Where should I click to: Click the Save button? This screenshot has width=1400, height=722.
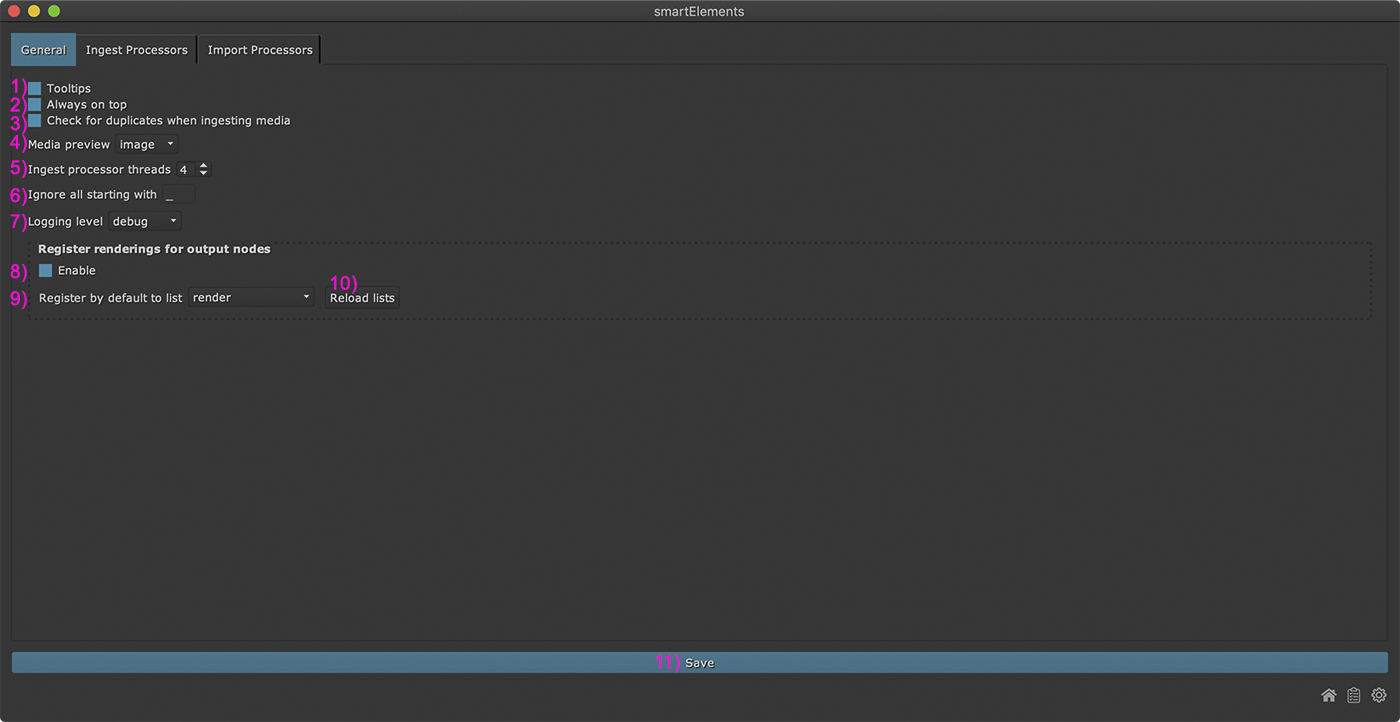pyautogui.click(x=699, y=663)
